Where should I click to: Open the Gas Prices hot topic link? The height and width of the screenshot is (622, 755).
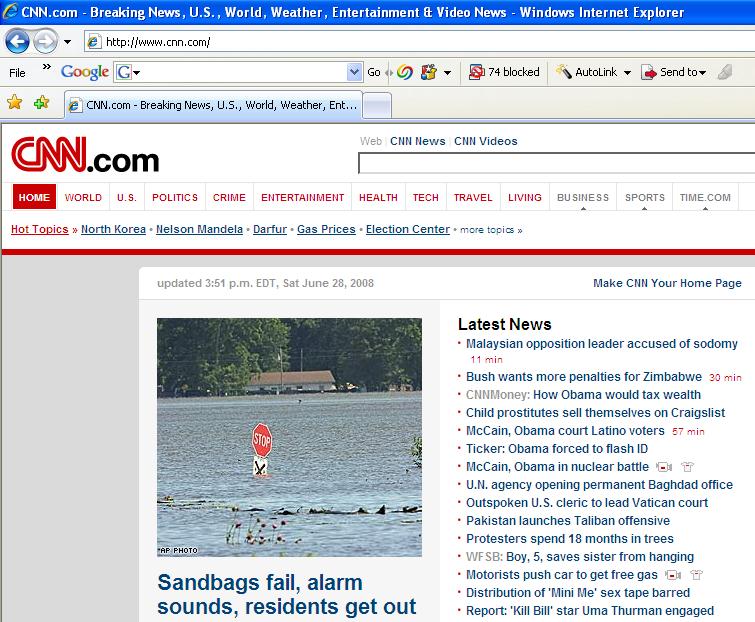326,229
